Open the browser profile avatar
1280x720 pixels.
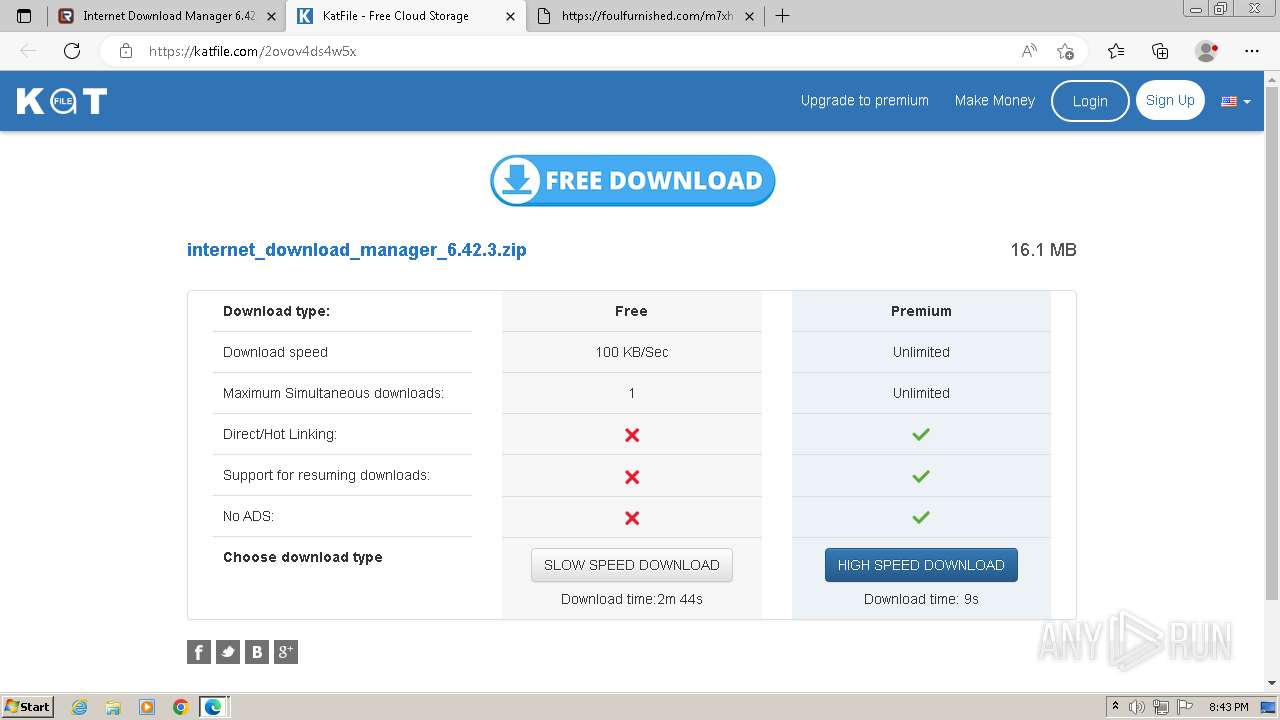click(1206, 51)
